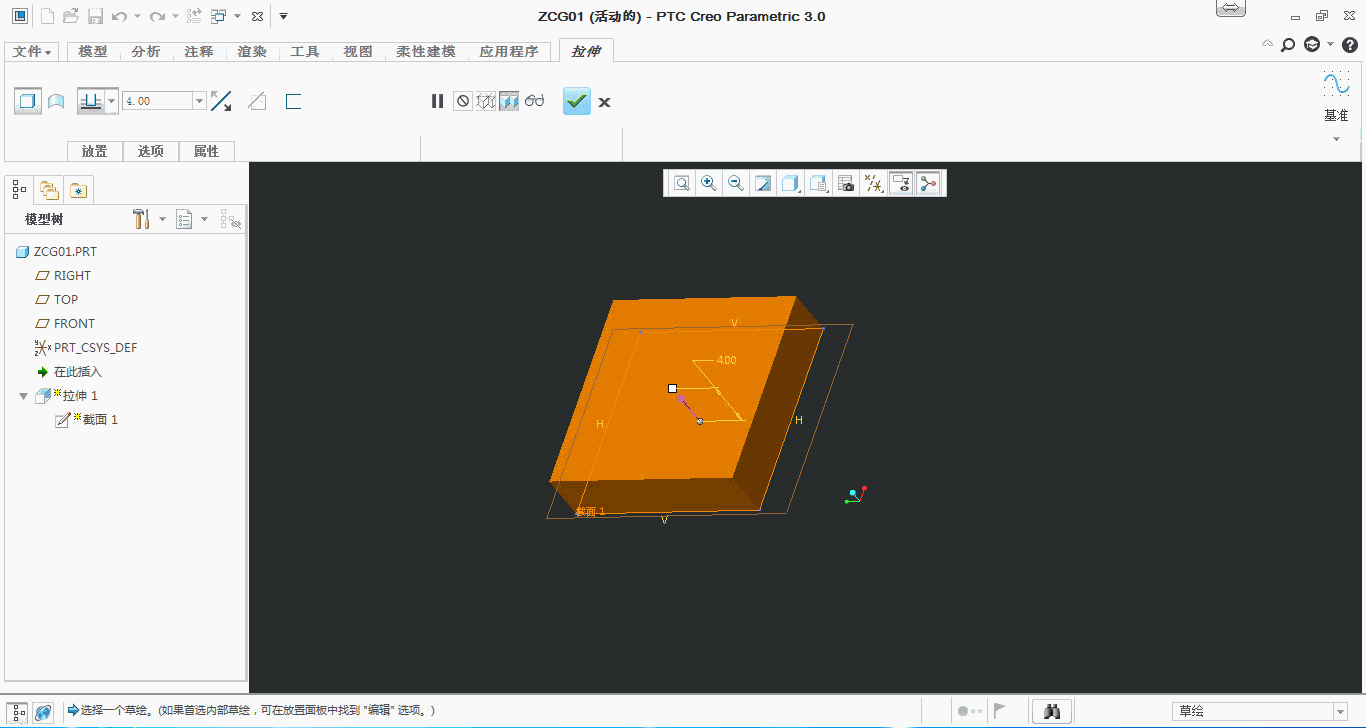Screen dimensions: 1366x728
Task: Click the close window icon in quick access
Action: (x=257, y=16)
